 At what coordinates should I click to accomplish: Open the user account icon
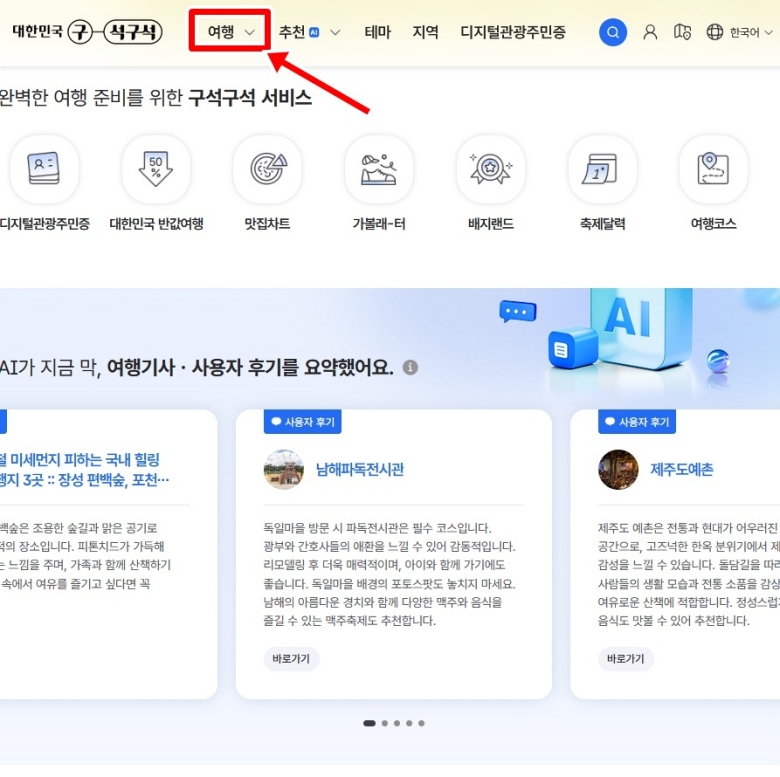click(x=650, y=33)
